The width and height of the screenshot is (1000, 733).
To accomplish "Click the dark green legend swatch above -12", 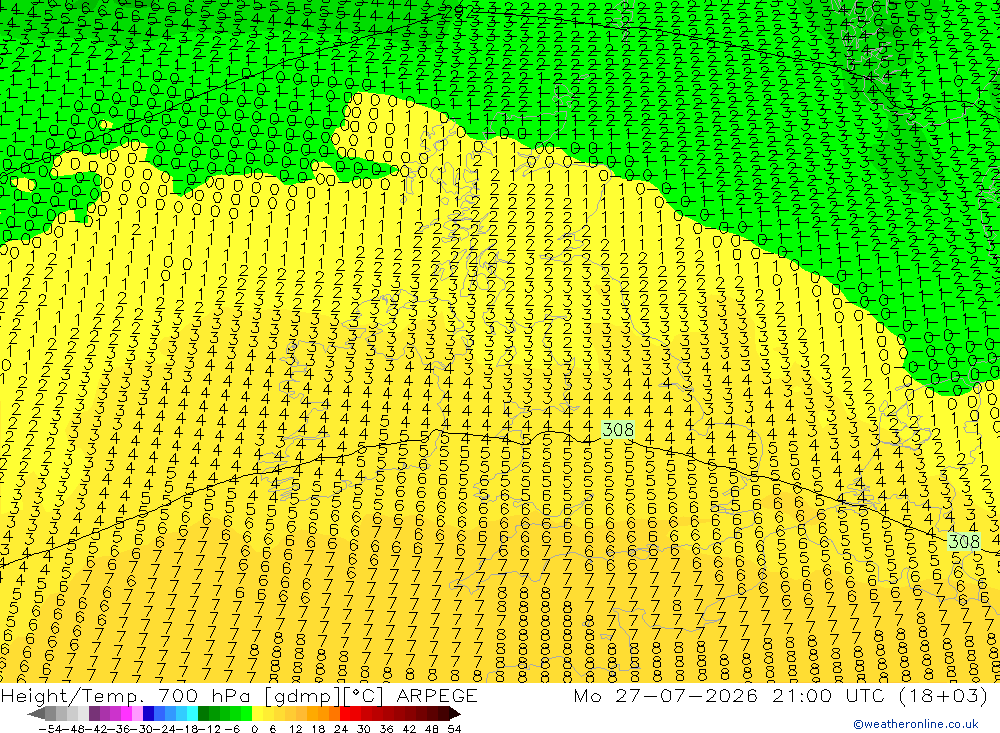I will click(x=203, y=714).
